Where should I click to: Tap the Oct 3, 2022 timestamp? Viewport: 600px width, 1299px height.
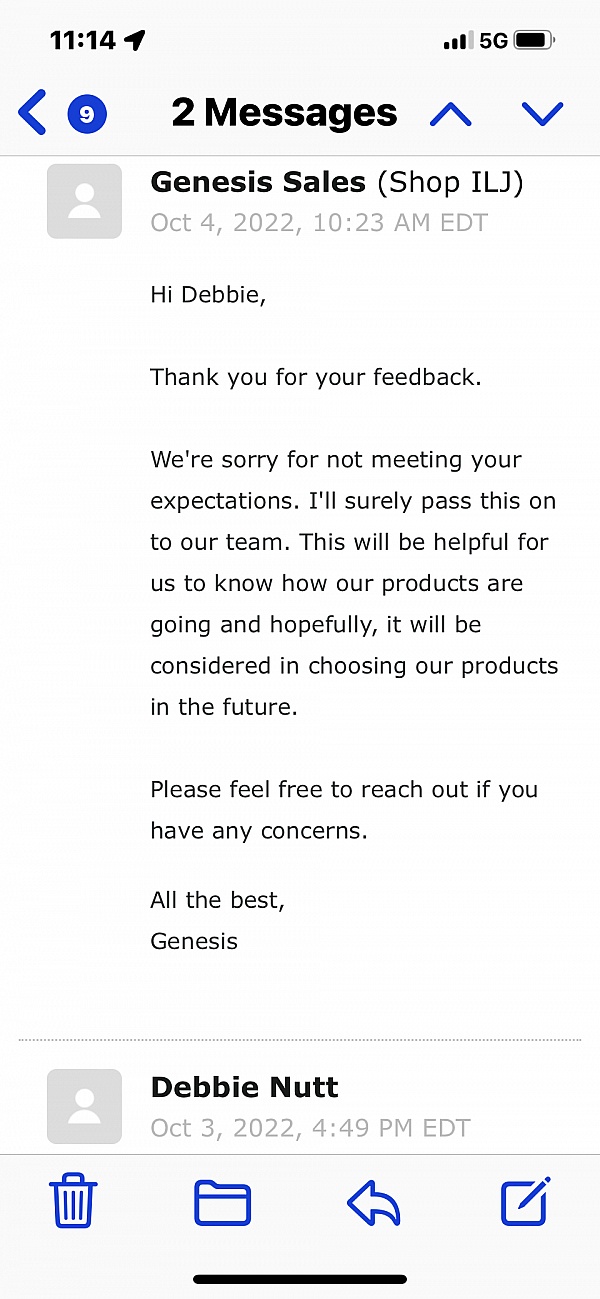coord(310,1128)
